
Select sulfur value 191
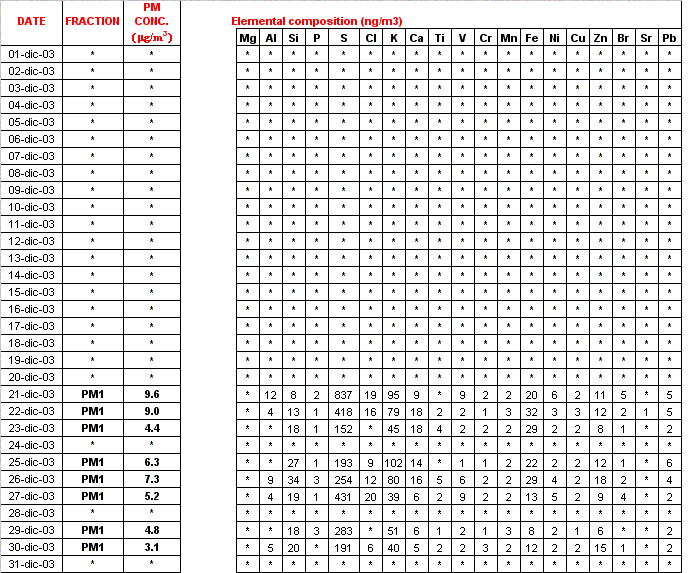(x=343, y=548)
